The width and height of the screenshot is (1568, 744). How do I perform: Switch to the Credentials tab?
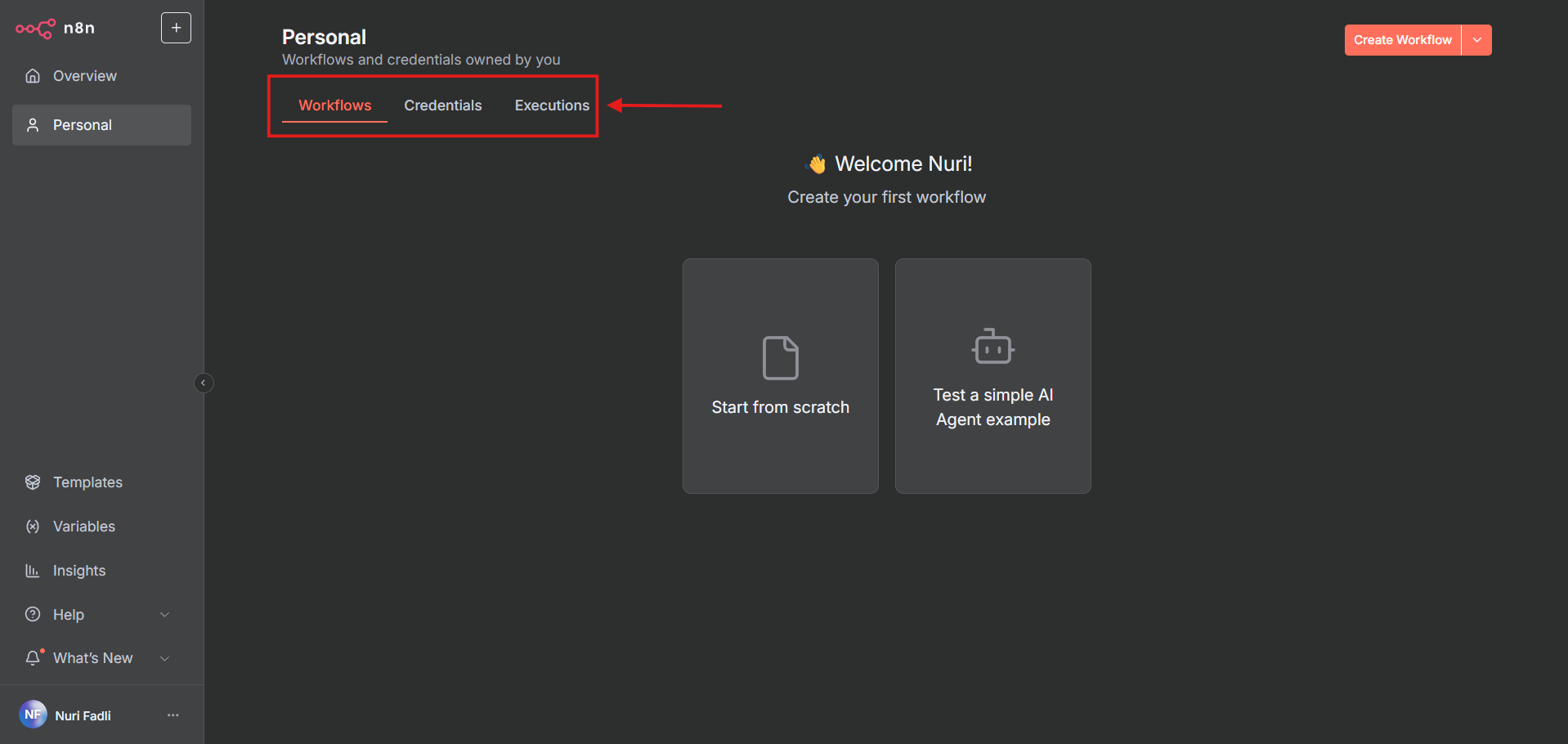pos(443,105)
